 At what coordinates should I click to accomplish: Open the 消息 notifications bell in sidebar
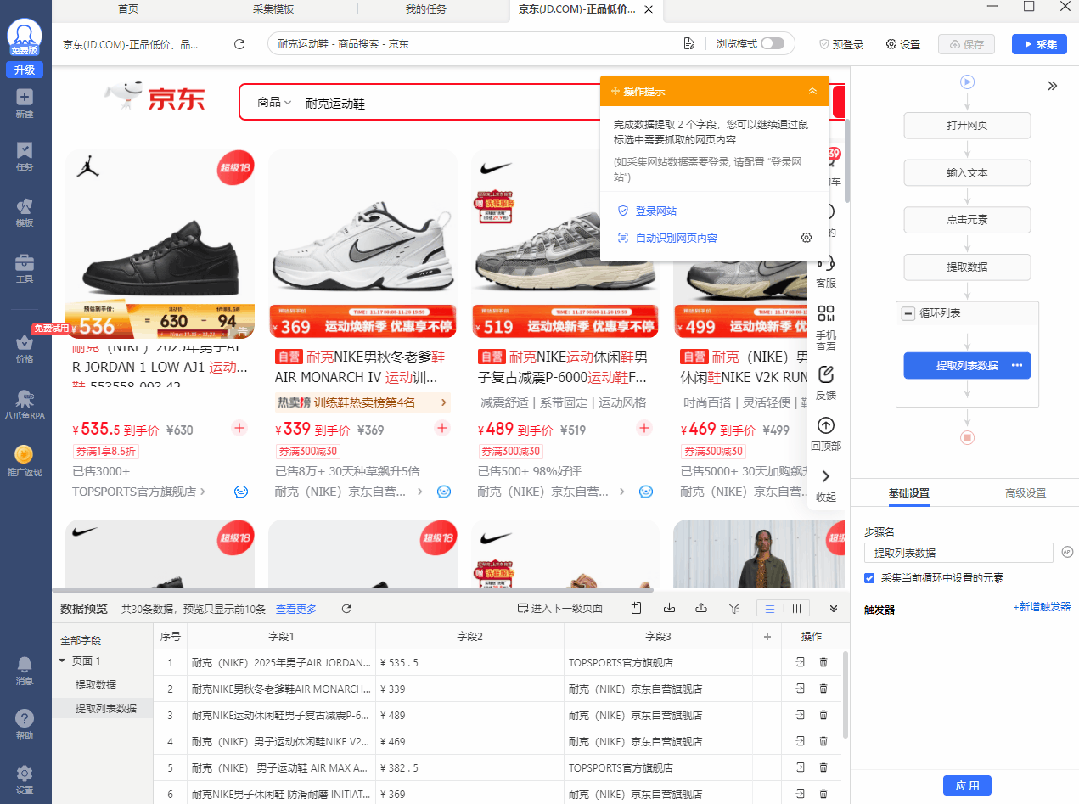24,668
